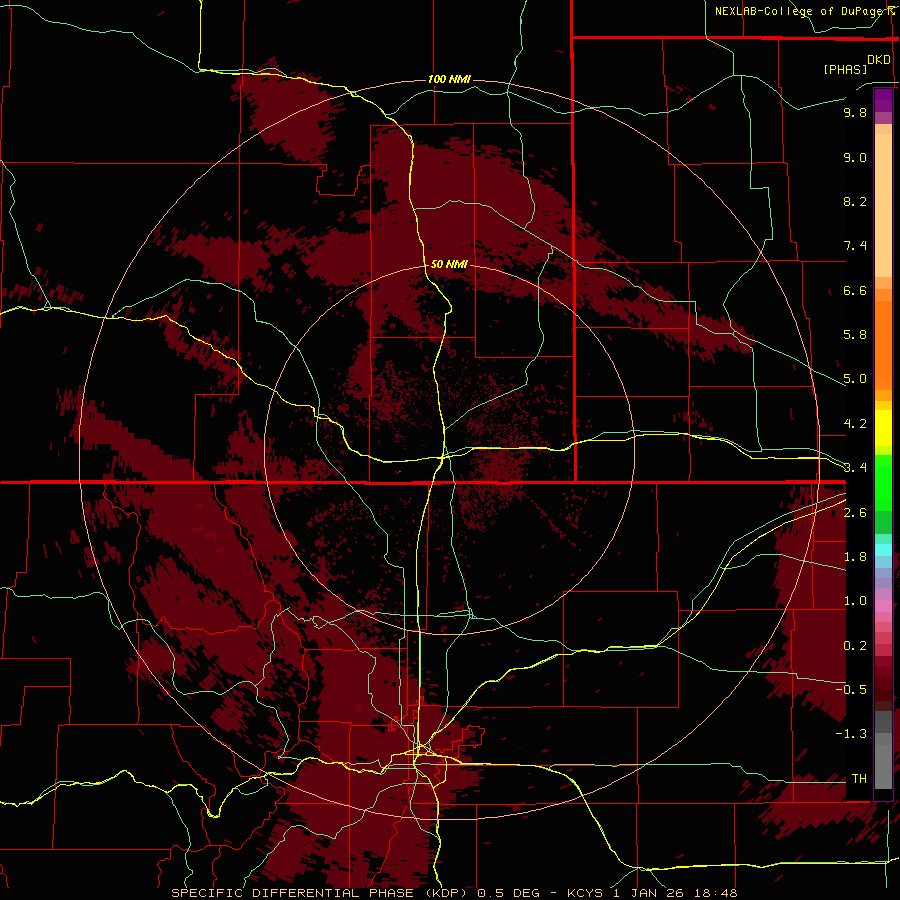Click the 50 NMI range ring label
The image size is (900, 900).
point(449,264)
